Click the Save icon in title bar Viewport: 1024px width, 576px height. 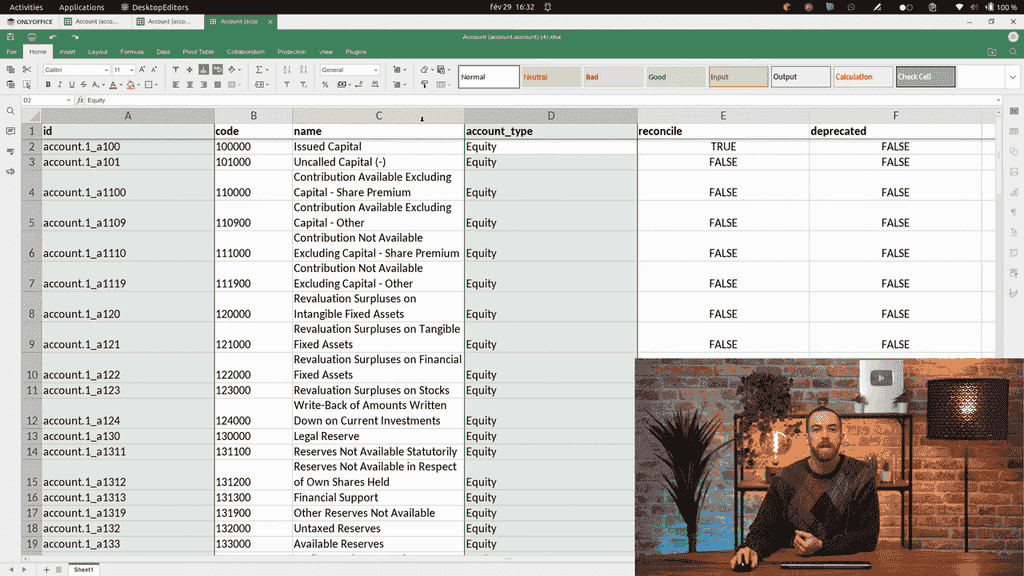coord(11,37)
